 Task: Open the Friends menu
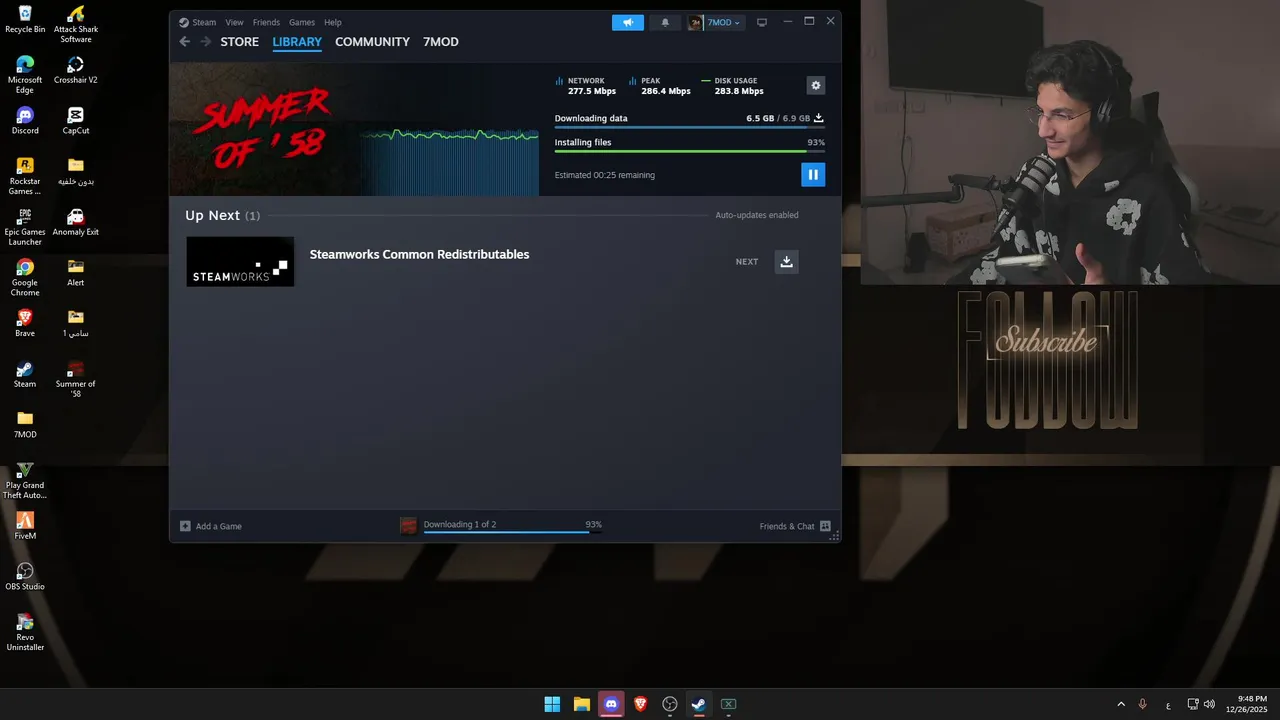[266, 22]
